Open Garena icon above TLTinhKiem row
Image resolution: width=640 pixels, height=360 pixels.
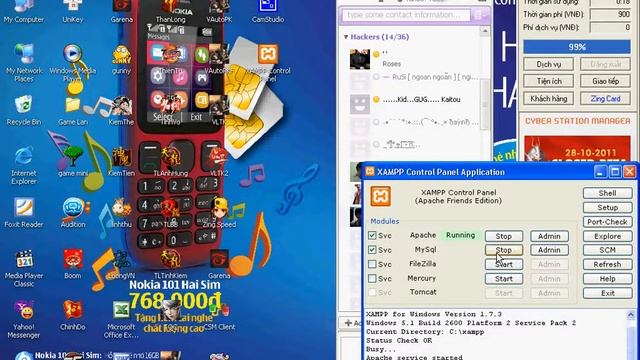(x=219, y=264)
